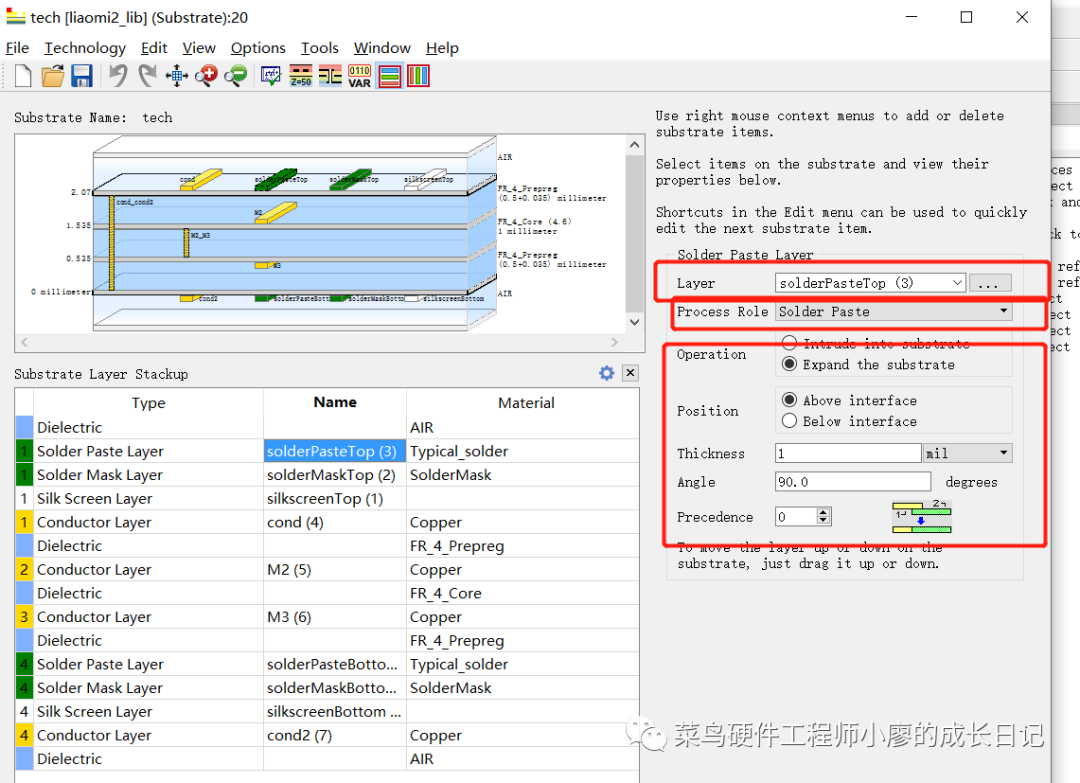Click the Angle input field

(852, 482)
